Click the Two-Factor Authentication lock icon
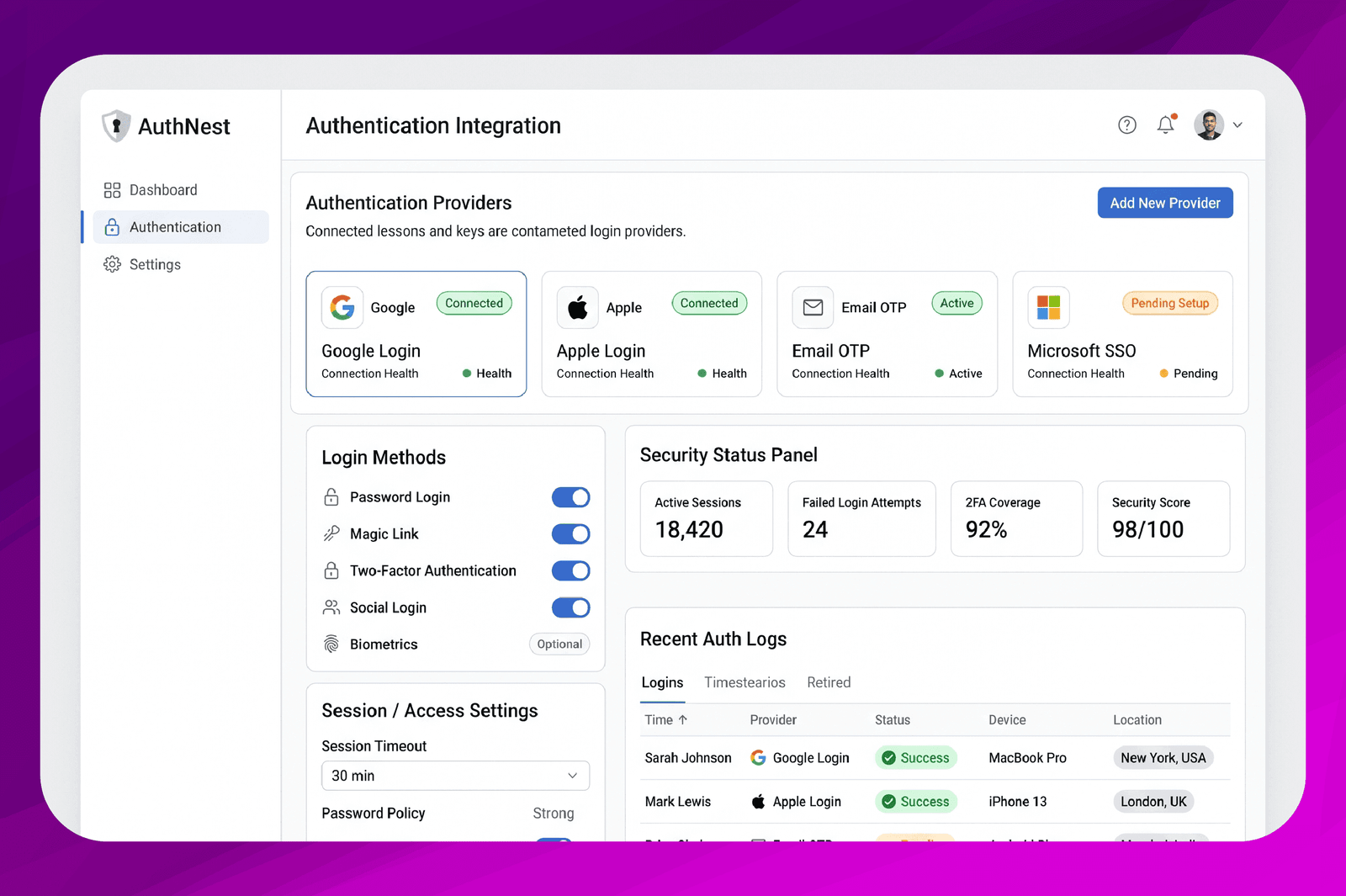The width and height of the screenshot is (1346, 896). pyautogui.click(x=331, y=570)
